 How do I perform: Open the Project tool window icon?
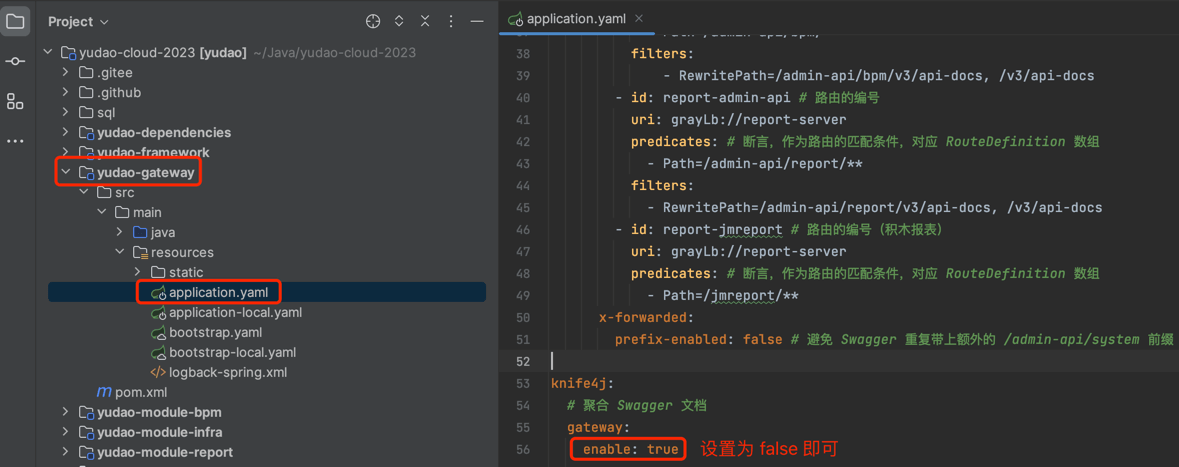pyautogui.click(x=15, y=21)
